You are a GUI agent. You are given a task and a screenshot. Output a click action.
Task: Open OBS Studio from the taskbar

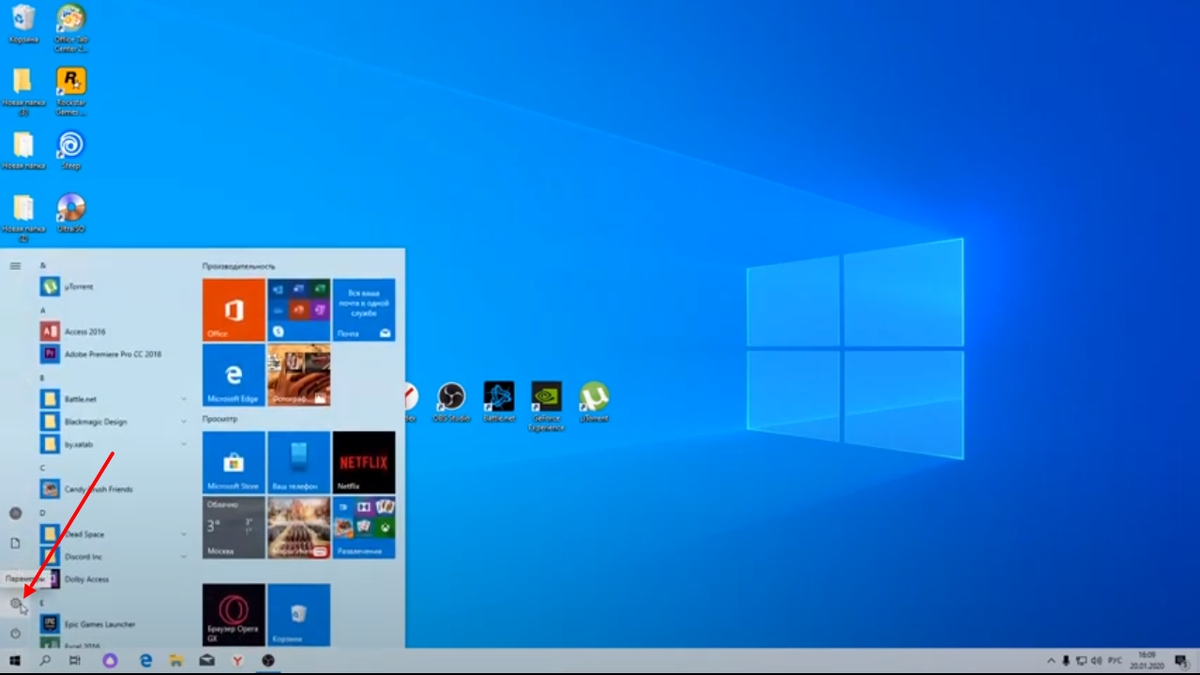pos(268,661)
